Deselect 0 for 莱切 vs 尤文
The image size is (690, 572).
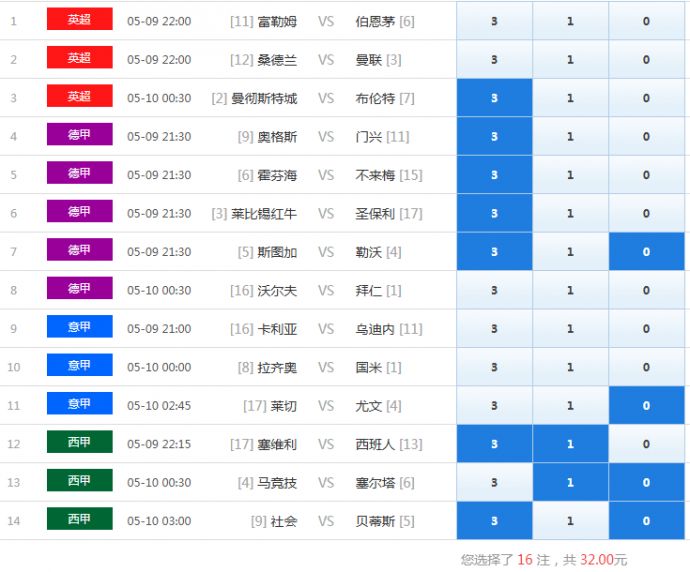pos(646,405)
